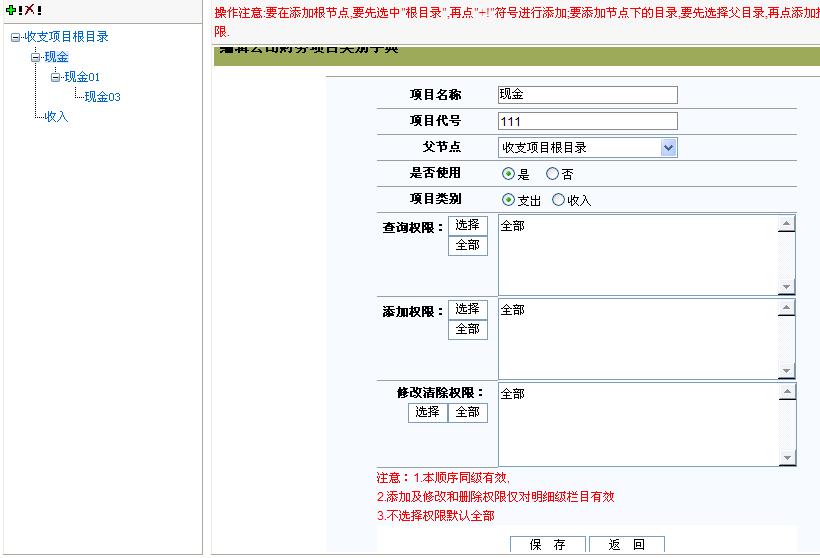Click 全部 button for 添加权限

[x=467, y=329]
